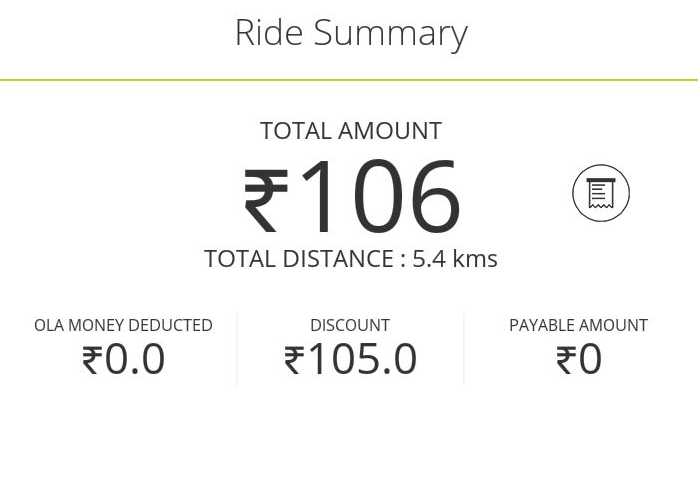
Task: Click the PAYABLE AMOUNT label
Action: pos(578,325)
